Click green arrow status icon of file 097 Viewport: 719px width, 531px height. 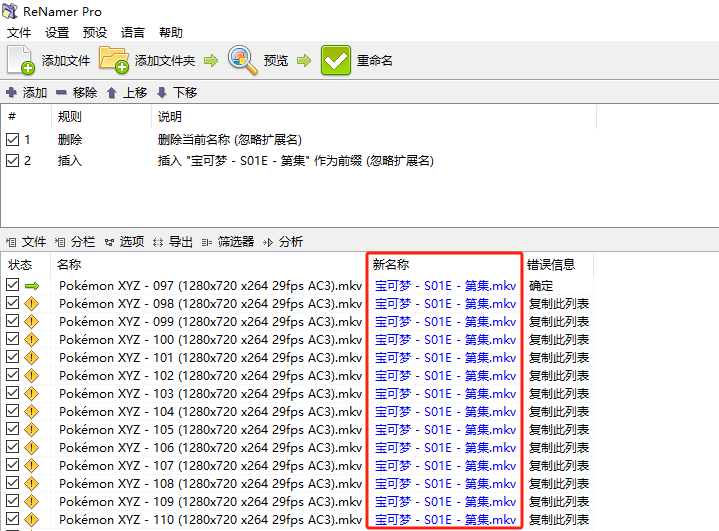32,286
